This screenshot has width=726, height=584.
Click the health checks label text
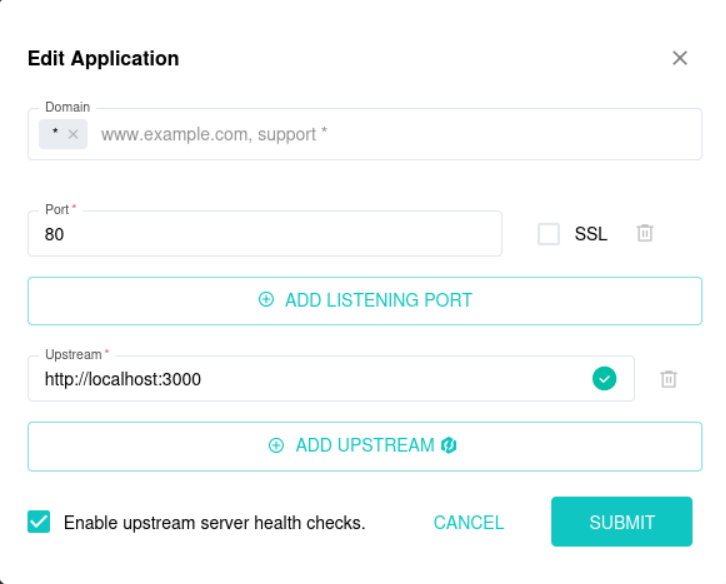[x=214, y=523]
